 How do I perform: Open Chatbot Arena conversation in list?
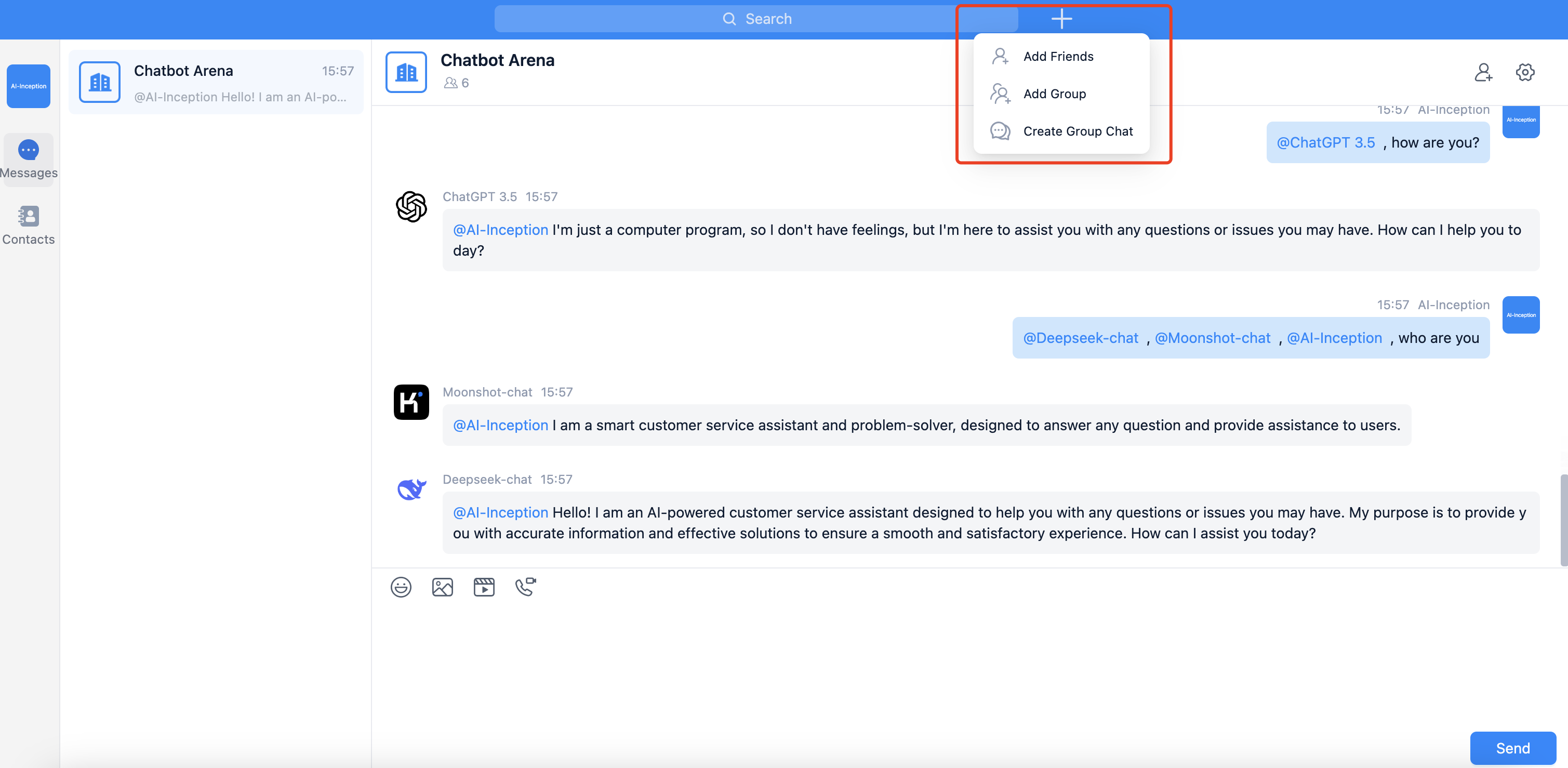click(216, 83)
